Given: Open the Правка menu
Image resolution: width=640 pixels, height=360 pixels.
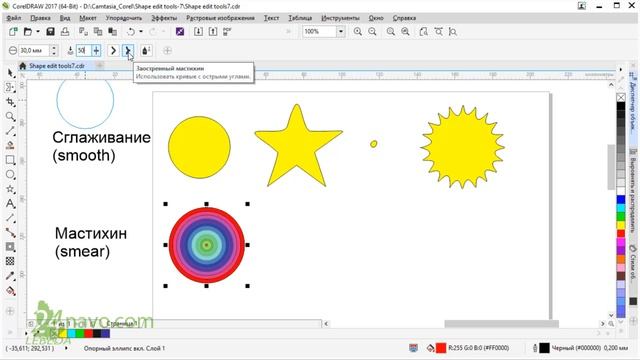Looking at the screenshot, I should tap(40, 18).
